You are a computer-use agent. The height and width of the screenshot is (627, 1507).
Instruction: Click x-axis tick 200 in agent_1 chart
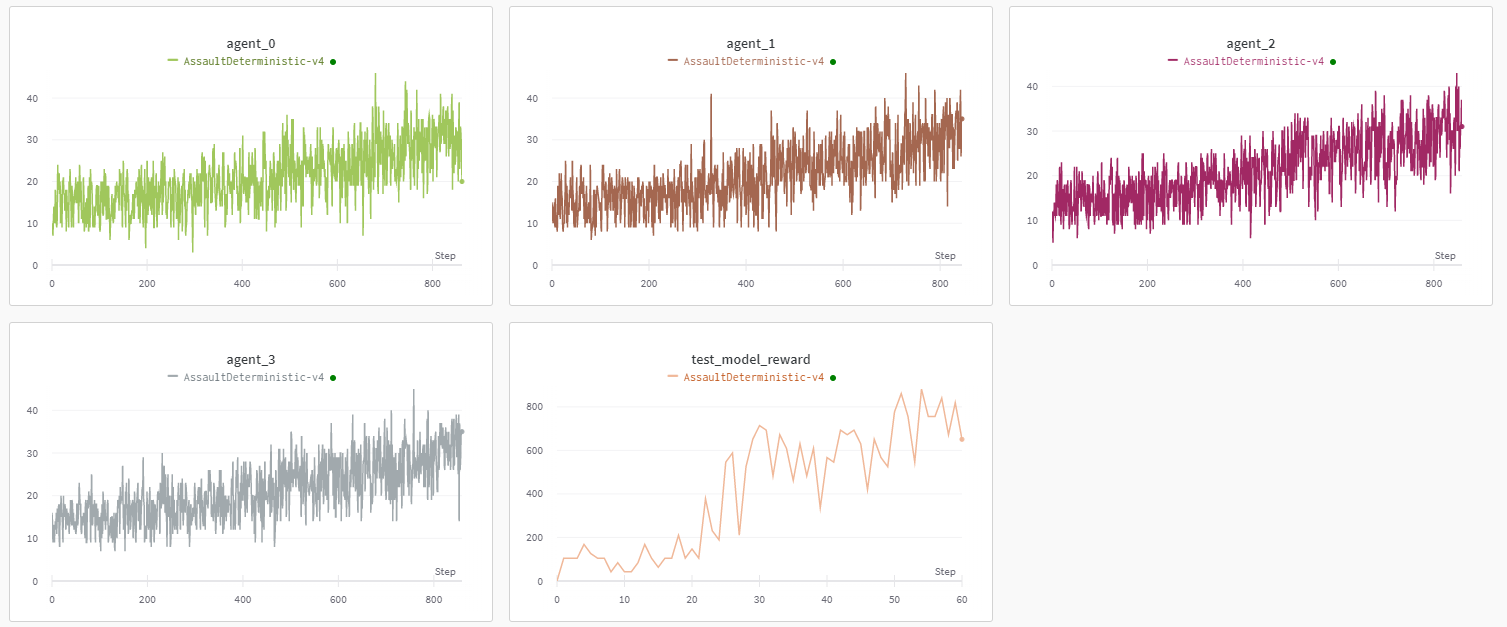(649, 284)
